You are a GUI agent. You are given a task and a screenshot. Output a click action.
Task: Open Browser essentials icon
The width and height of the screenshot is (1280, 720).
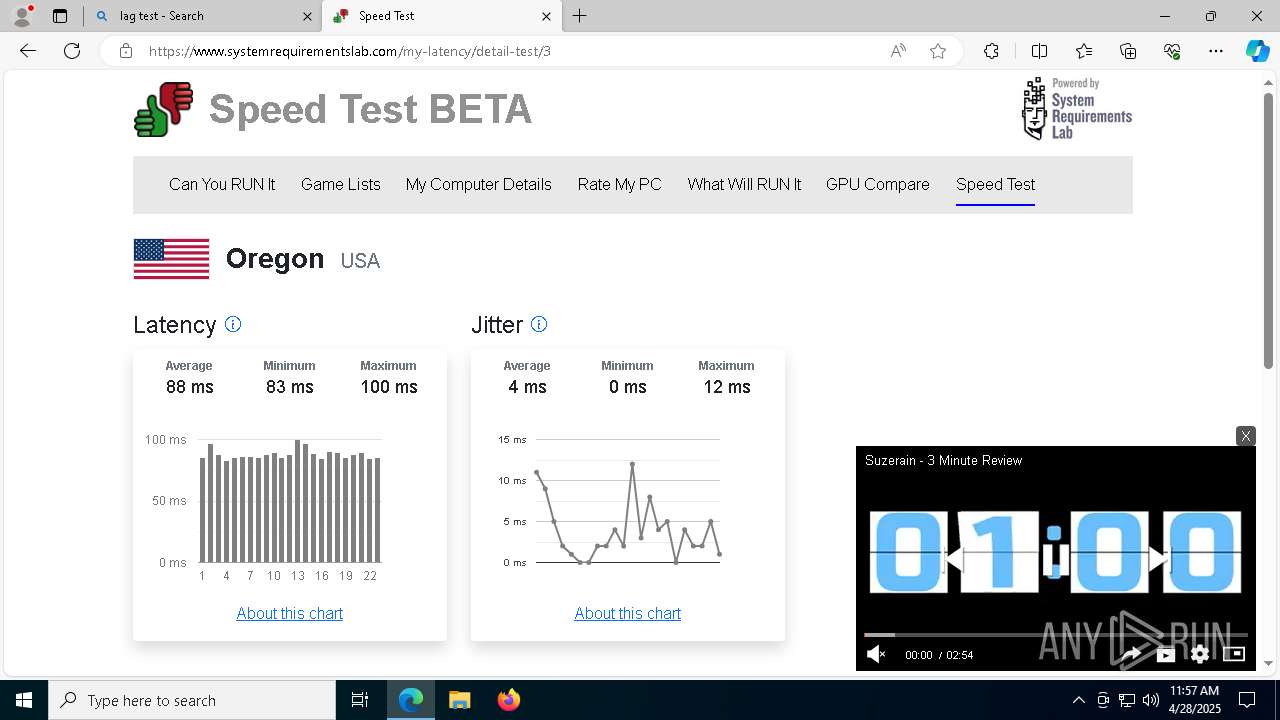coord(1172,51)
